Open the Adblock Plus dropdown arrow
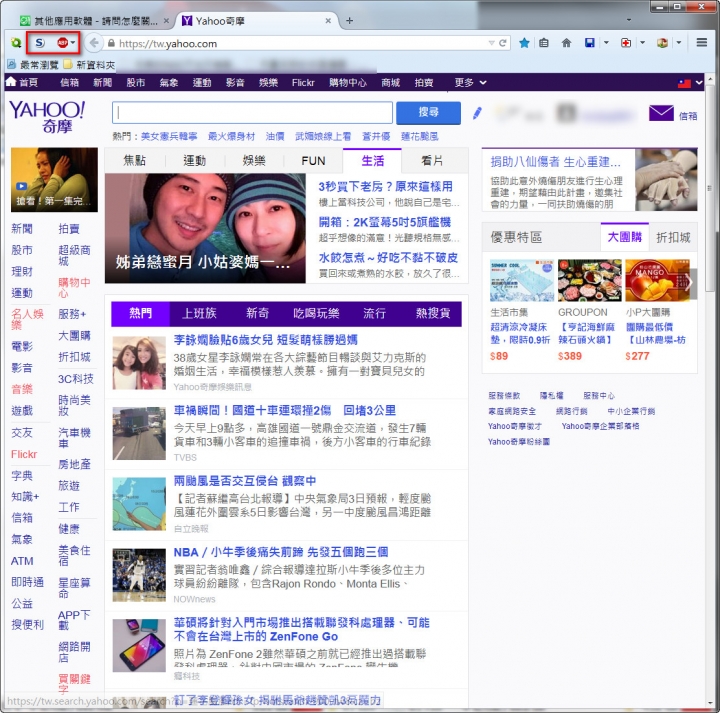 73,43
